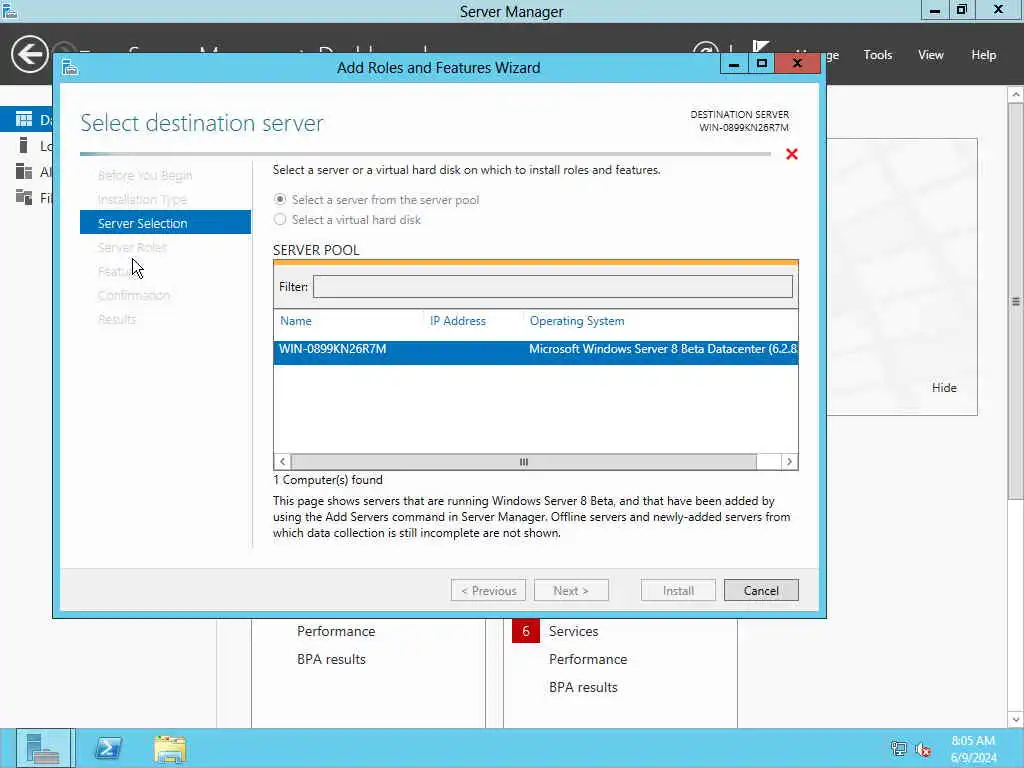Viewport: 1024px width, 768px height.
Task: Click scroll down arrow of Server Manager dashboard
Action: 1016,719
